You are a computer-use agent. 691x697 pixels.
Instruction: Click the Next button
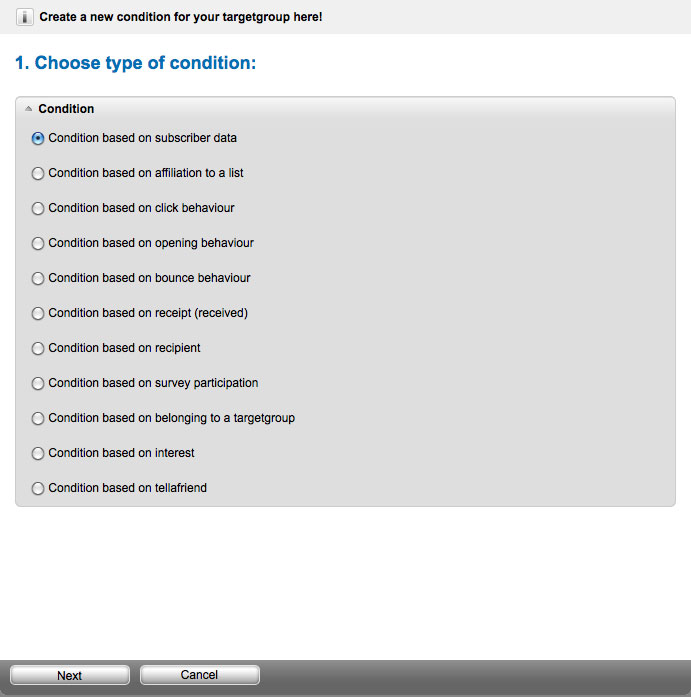click(x=70, y=675)
